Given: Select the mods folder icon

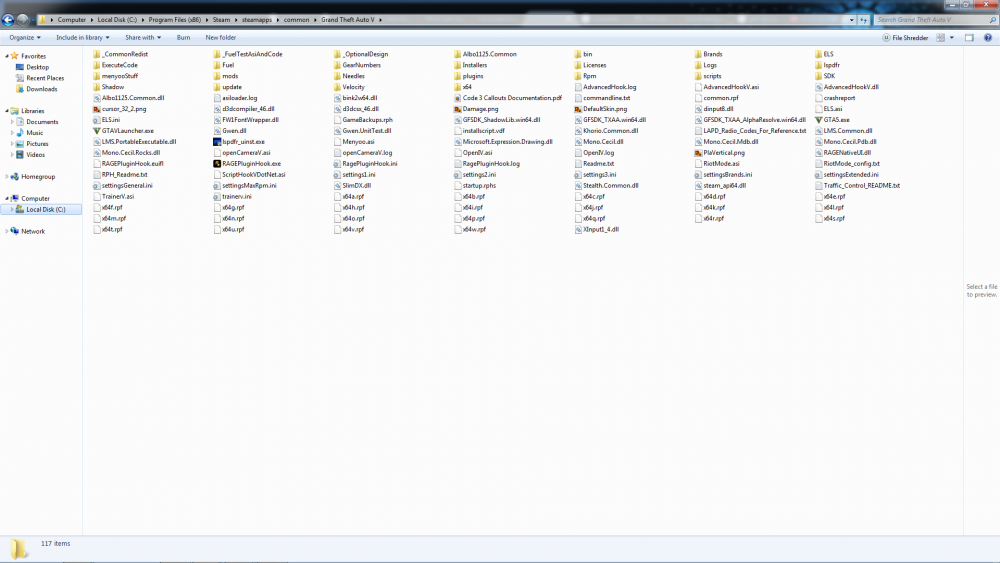Looking at the screenshot, I should [x=217, y=76].
